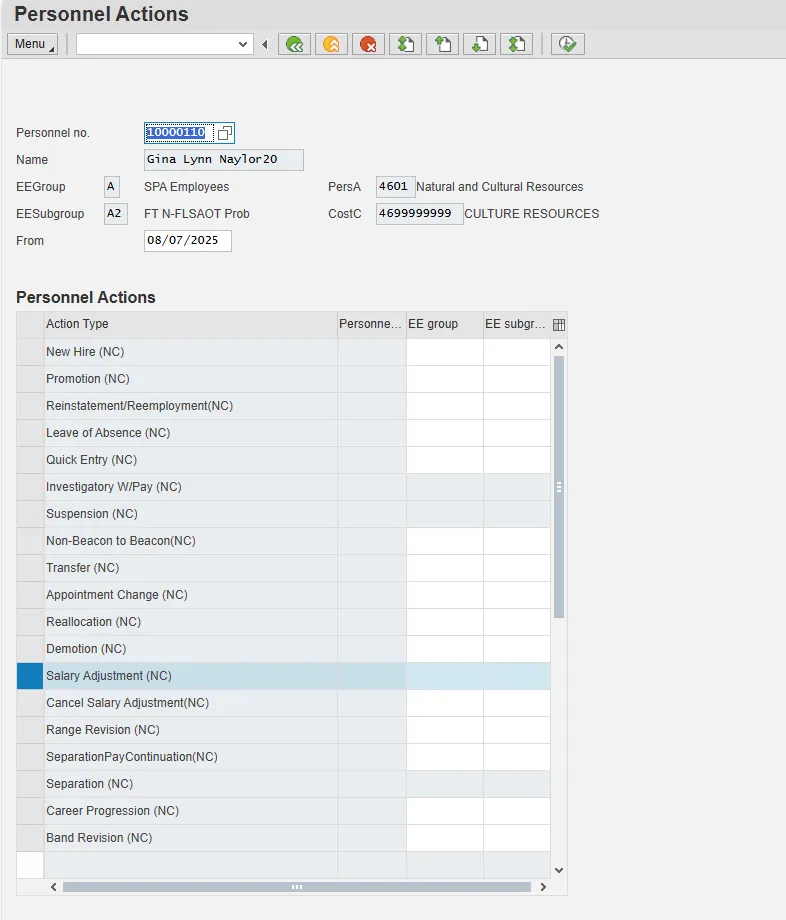786x920 pixels.
Task: Click the select-all corner cell of table
Action: (x=30, y=324)
